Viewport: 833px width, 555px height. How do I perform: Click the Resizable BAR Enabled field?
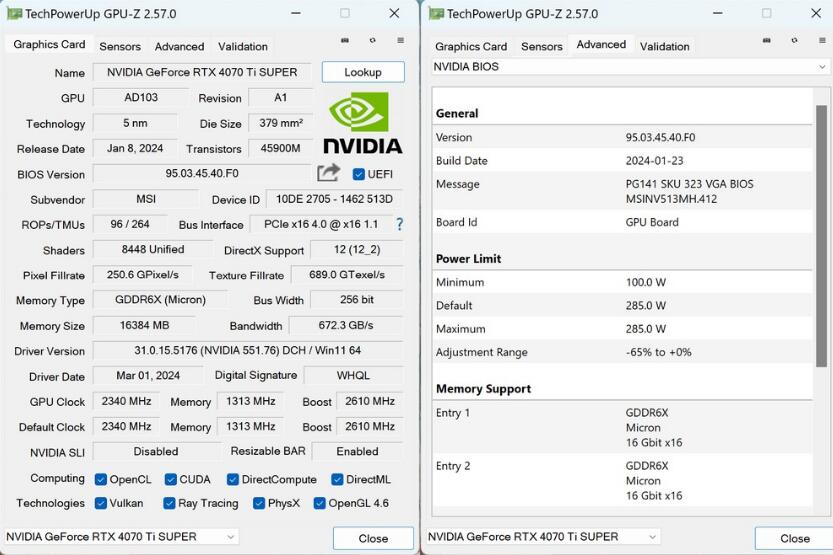click(x=358, y=451)
